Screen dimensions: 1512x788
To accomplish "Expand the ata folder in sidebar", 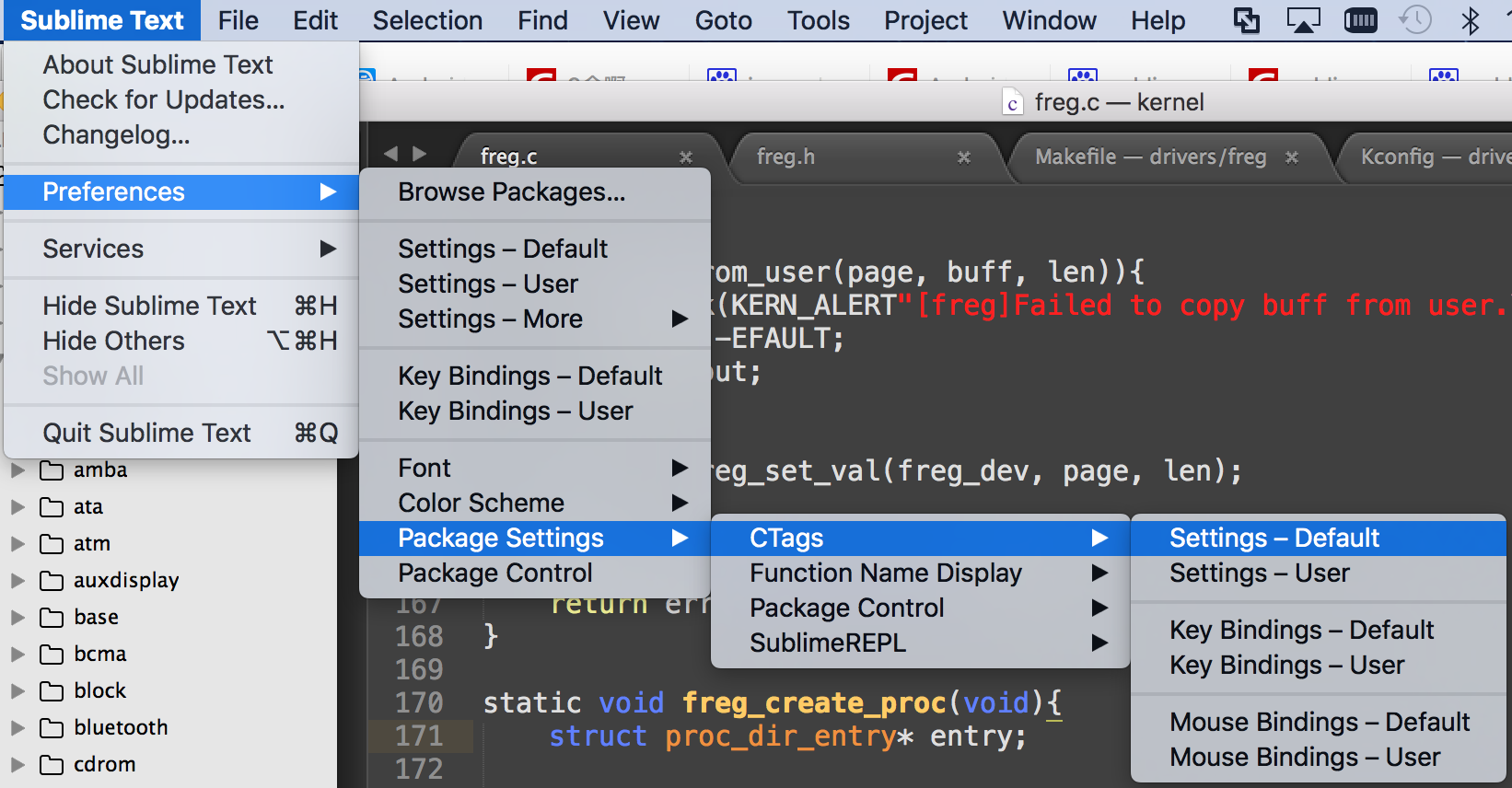I will pos(17,507).
